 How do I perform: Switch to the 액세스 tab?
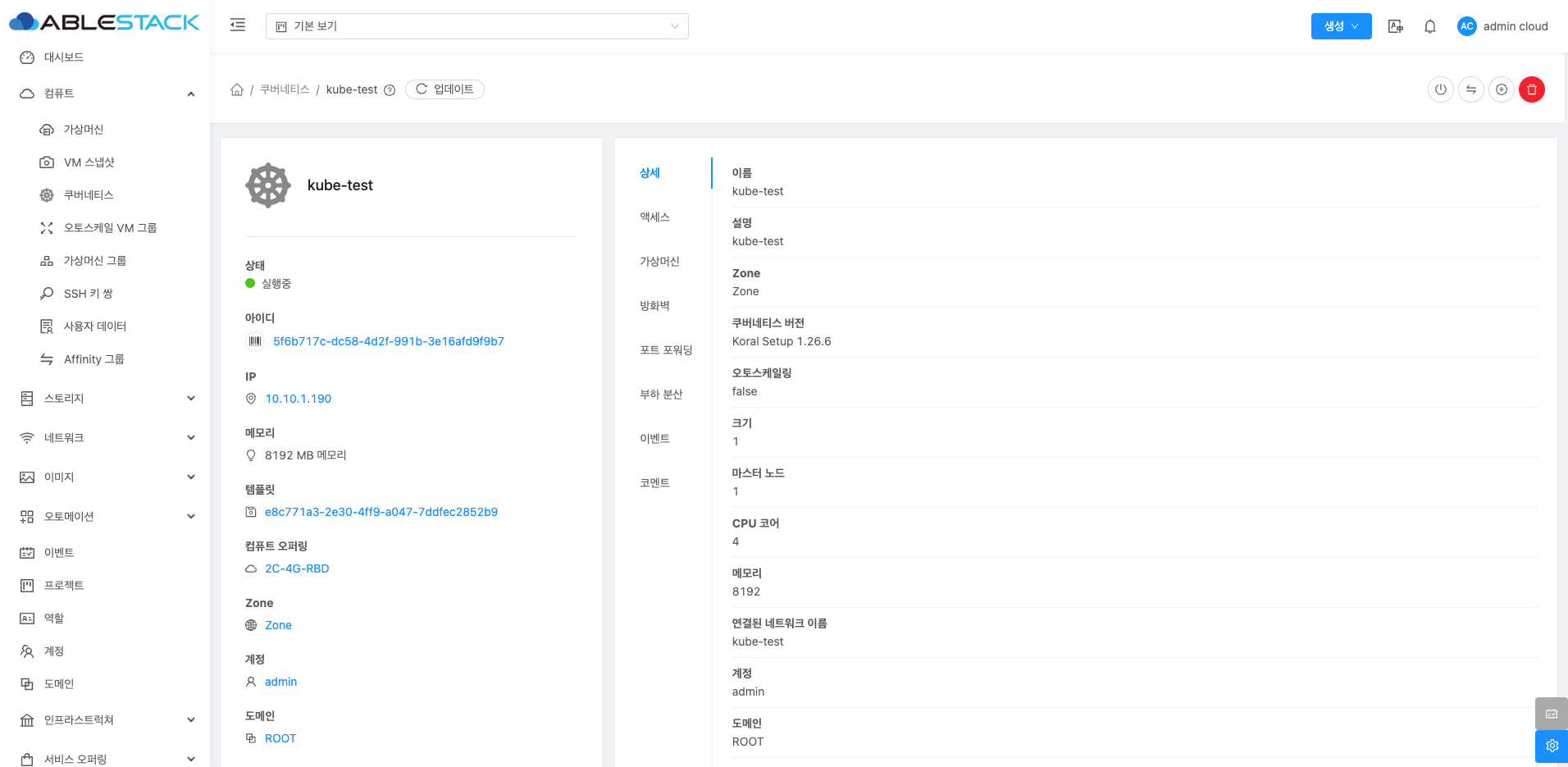[x=654, y=217]
